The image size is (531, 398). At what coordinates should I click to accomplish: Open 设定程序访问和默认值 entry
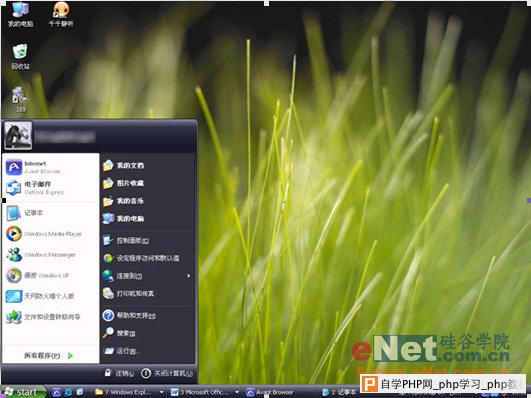[x=147, y=258]
